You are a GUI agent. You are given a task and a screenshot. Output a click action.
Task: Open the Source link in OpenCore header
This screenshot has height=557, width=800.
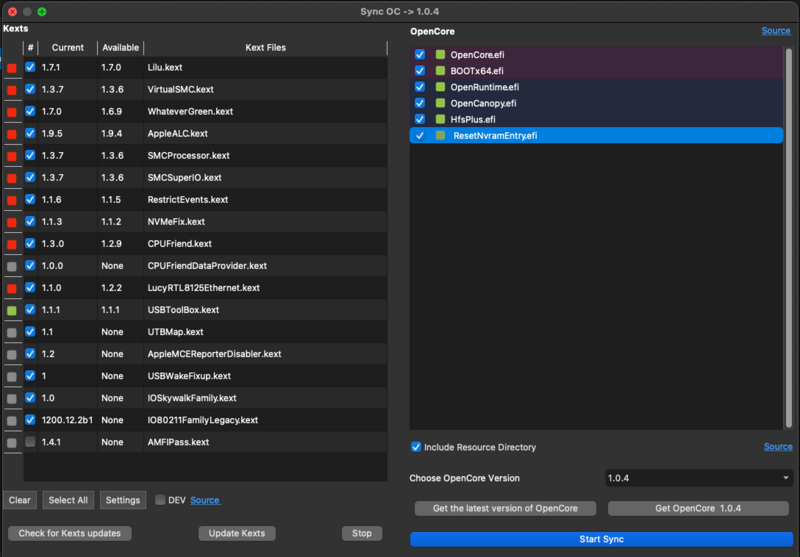pyautogui.click(x=776, y=31)
